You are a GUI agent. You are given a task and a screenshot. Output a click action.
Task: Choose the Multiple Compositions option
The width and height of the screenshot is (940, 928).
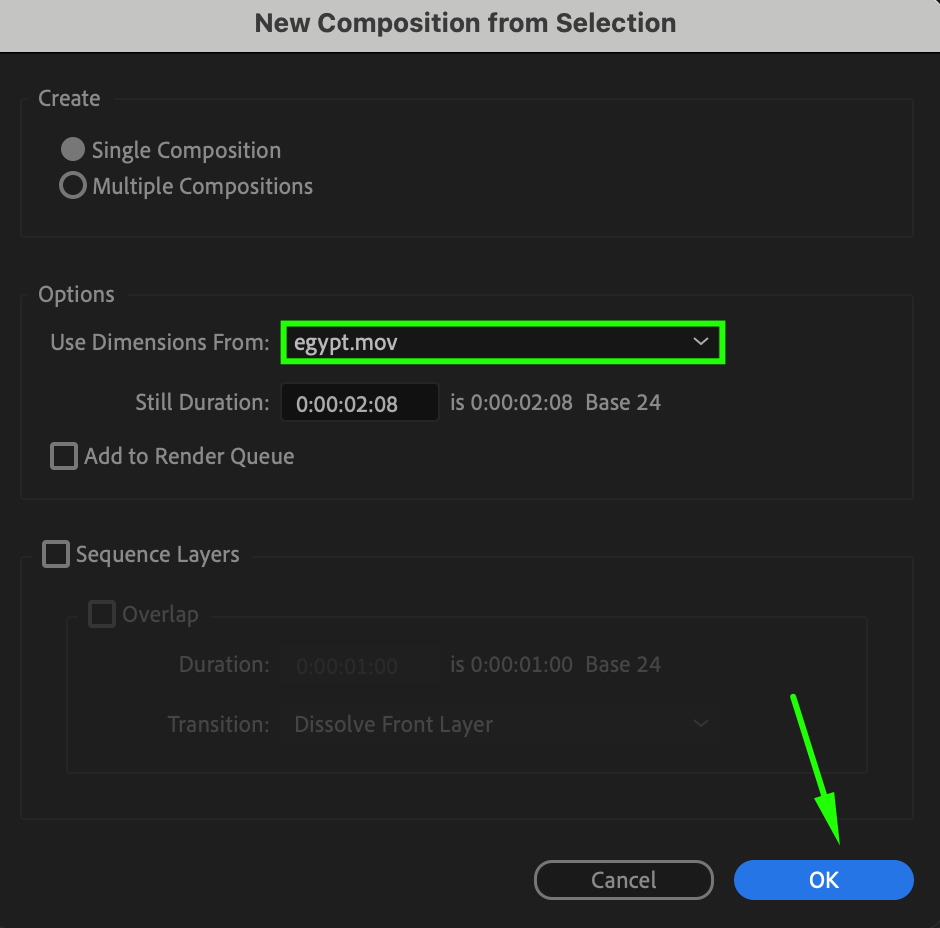coord(73,186)
